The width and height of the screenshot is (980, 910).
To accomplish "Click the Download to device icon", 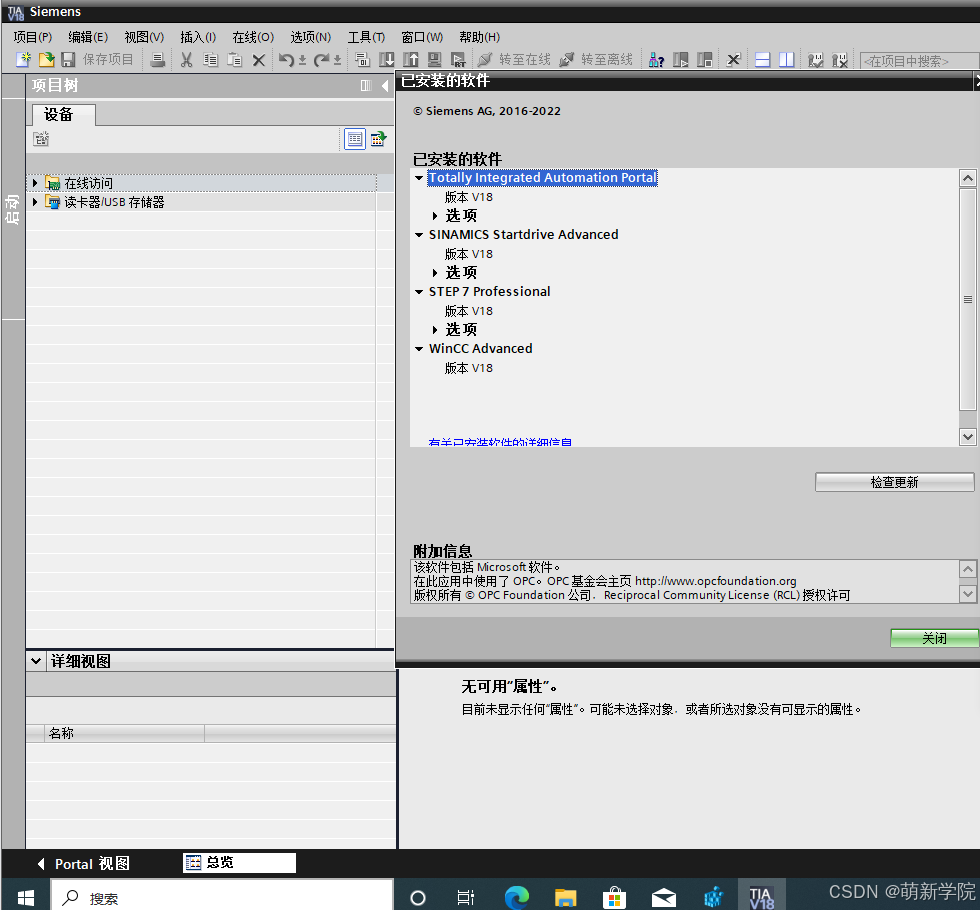I will (387, 59).
